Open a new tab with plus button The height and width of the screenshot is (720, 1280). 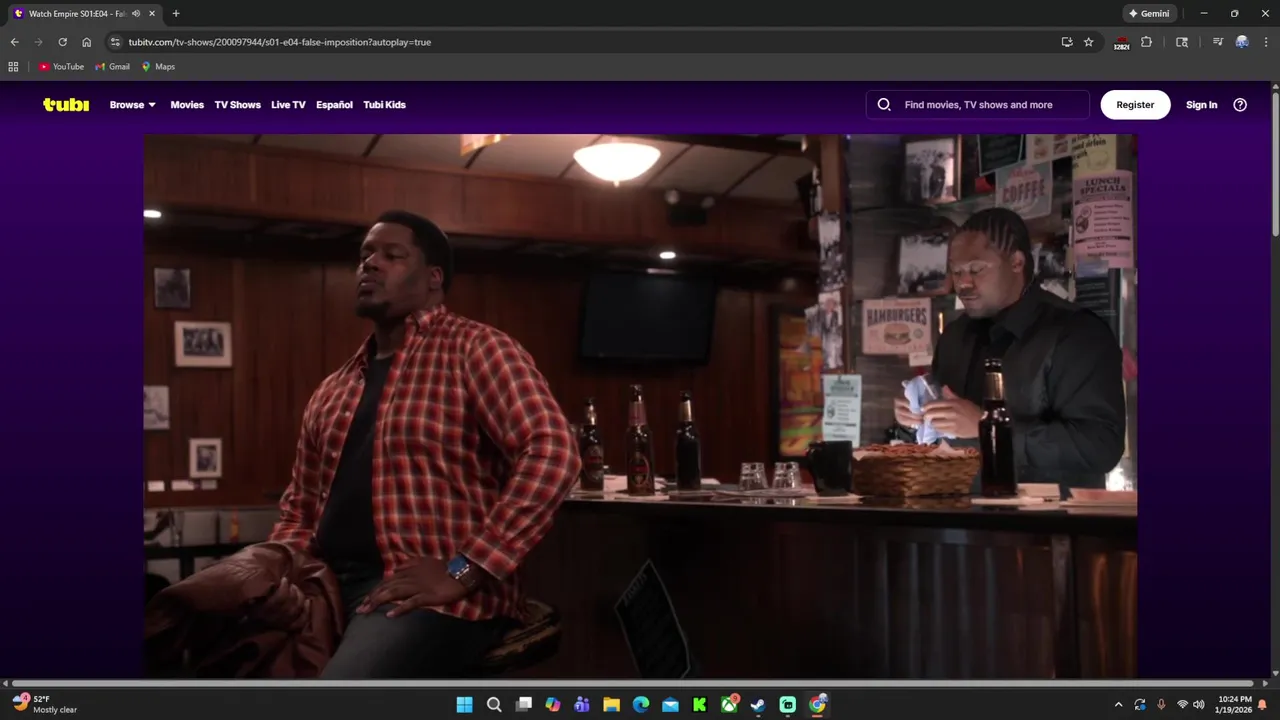pyautogui.click(x=176, y=14)
